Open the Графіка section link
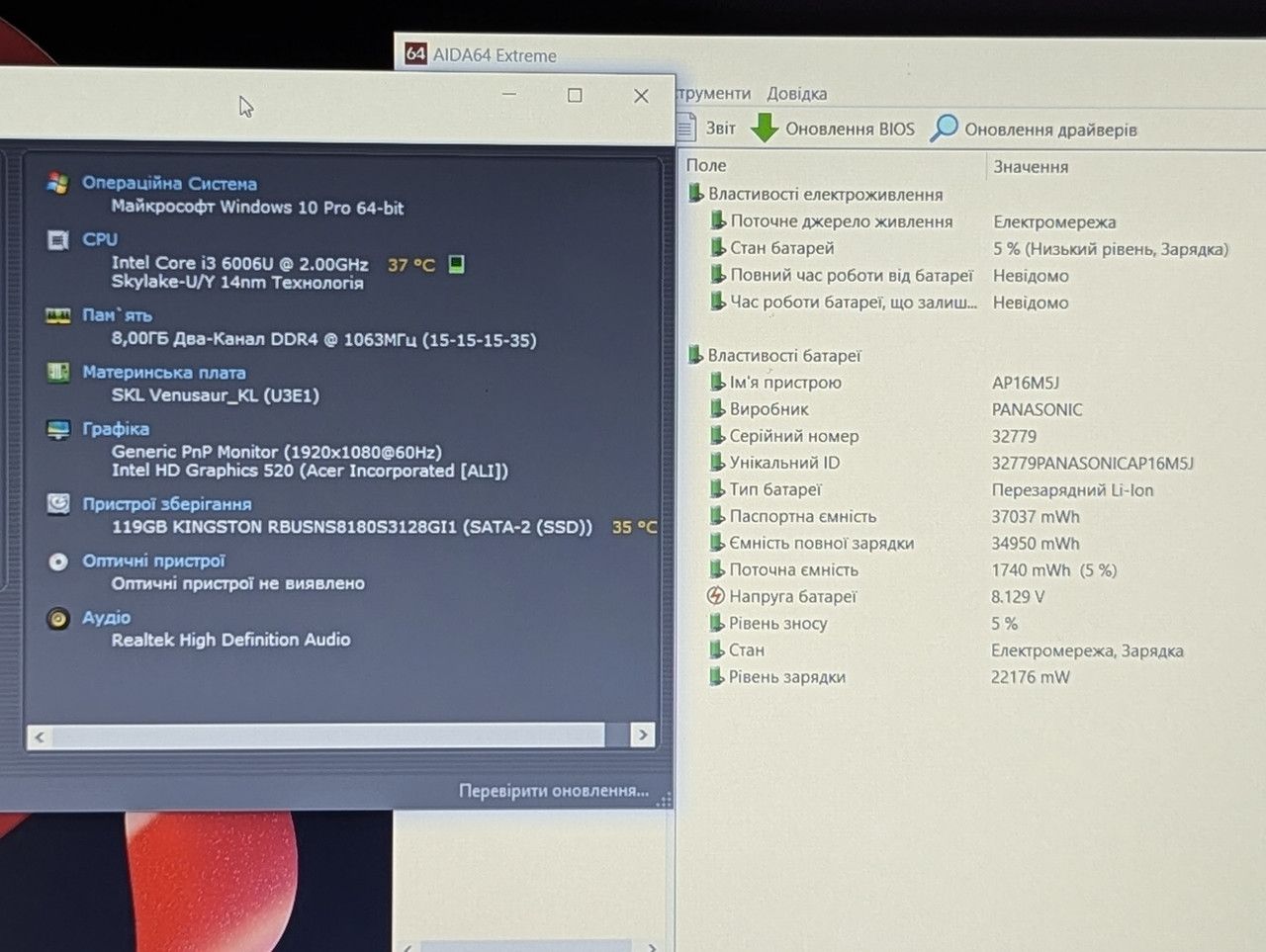This screenshot has height=952, width=1266. pyautogui.click(x=116, y=429)
